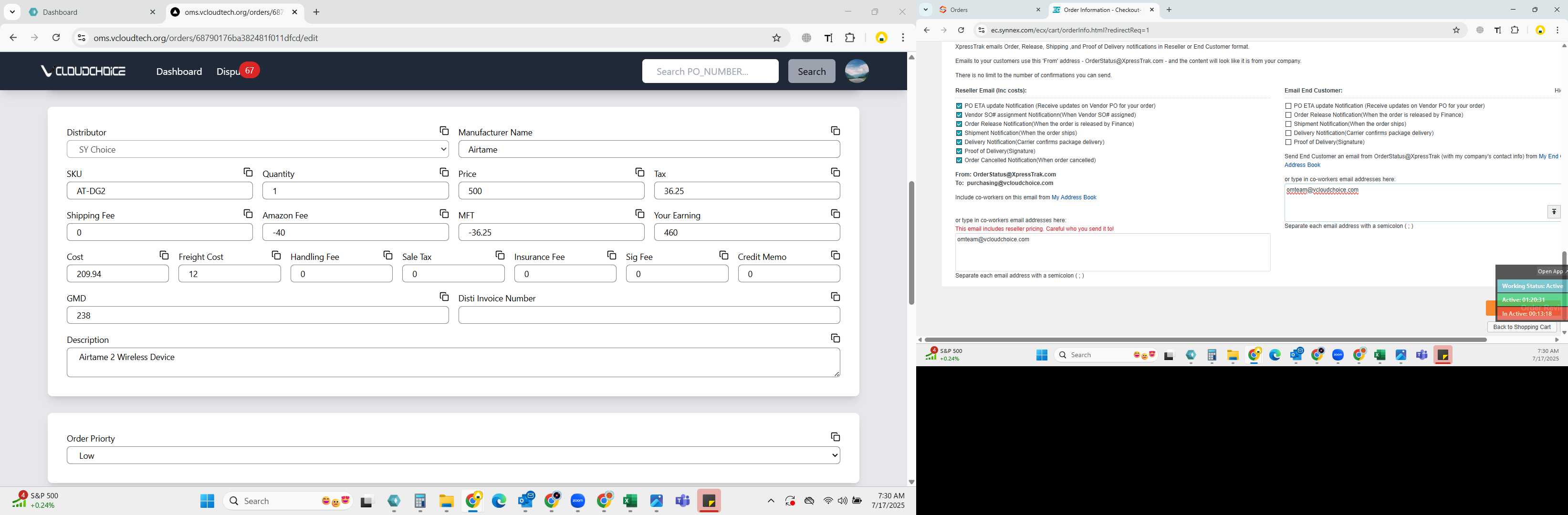This screenshot has height=515, width=1568.
Task: Copy the Cost field value
Action: (x=164, y=255)
